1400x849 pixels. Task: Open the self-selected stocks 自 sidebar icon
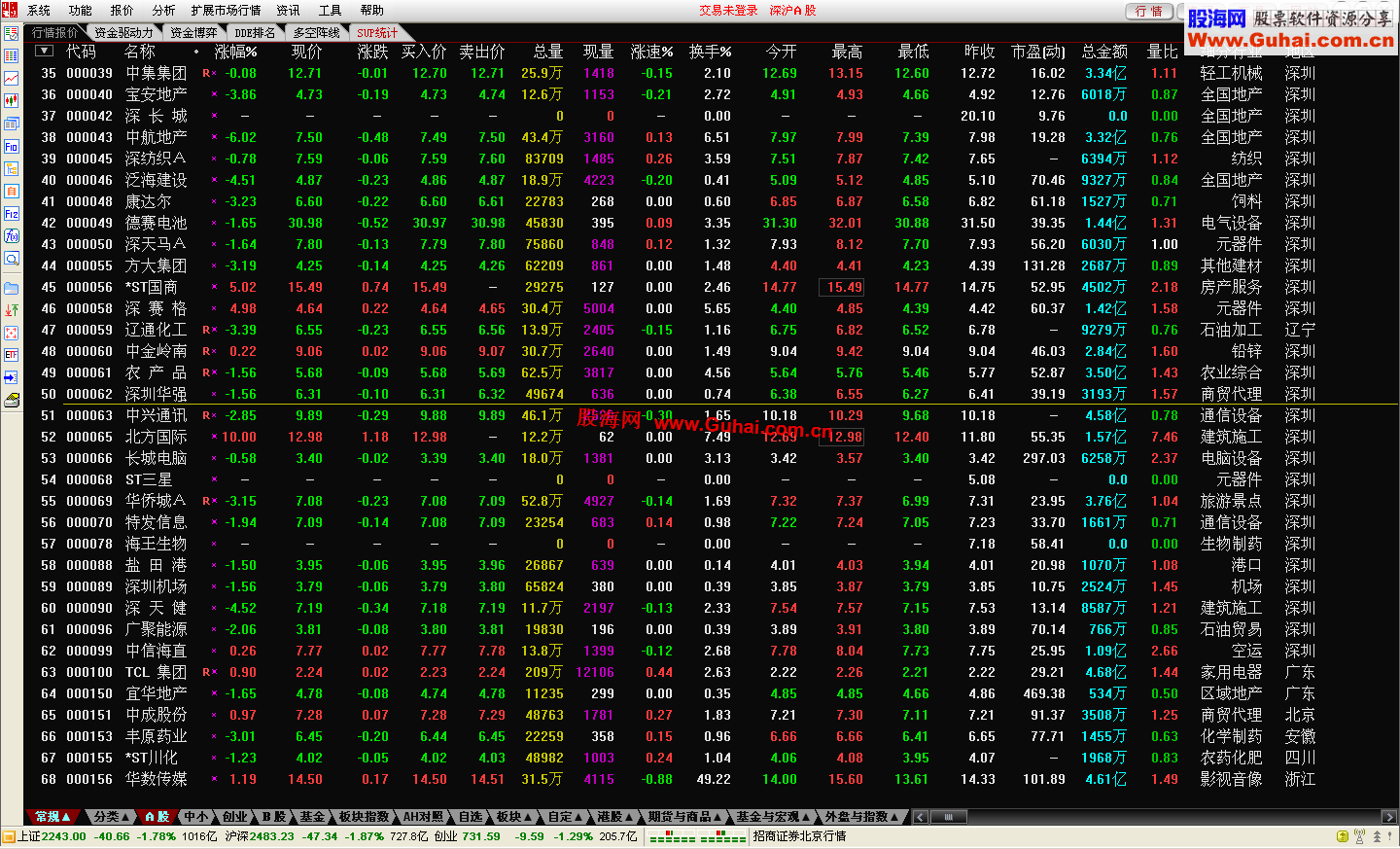tap(12, 191)
